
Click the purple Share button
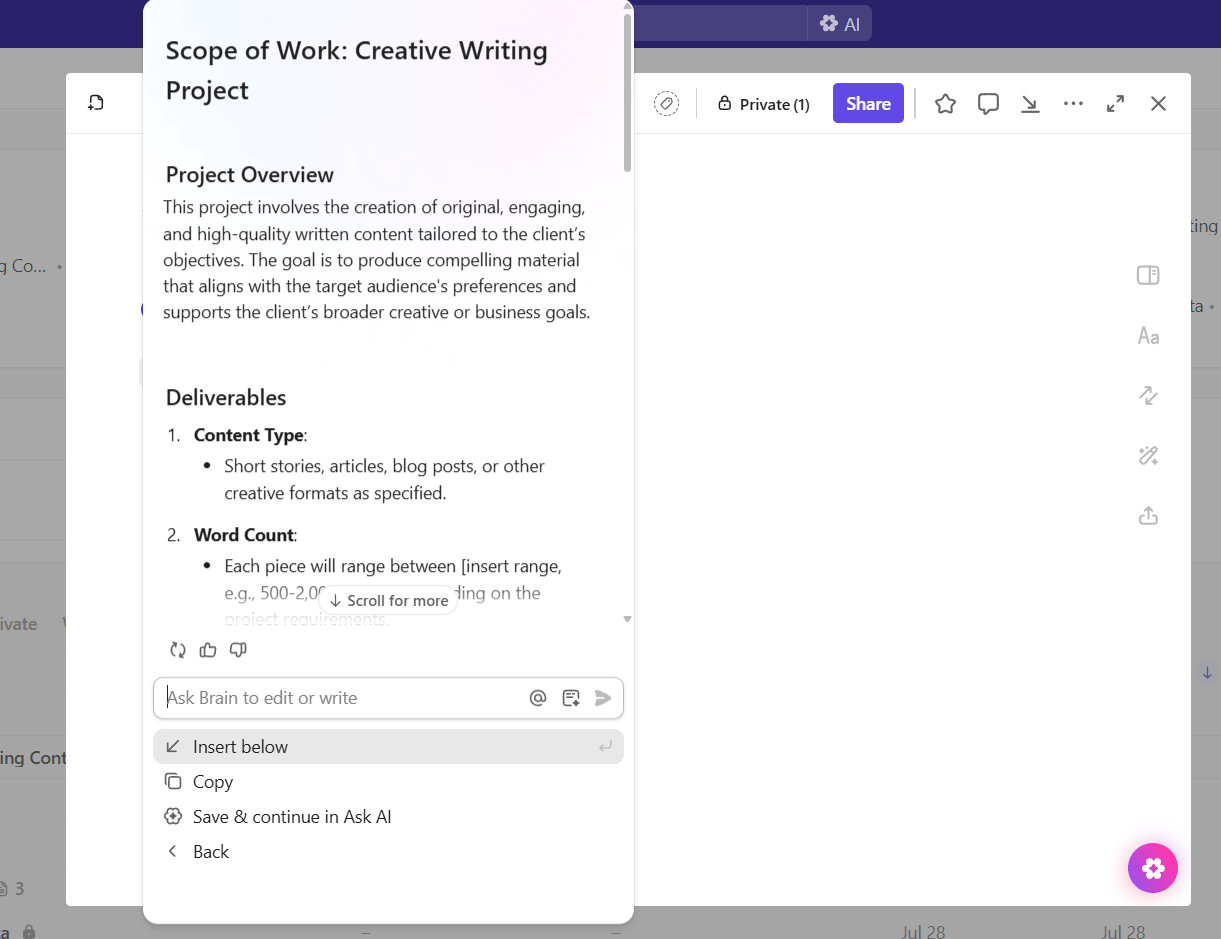click(x=868, y=104)
